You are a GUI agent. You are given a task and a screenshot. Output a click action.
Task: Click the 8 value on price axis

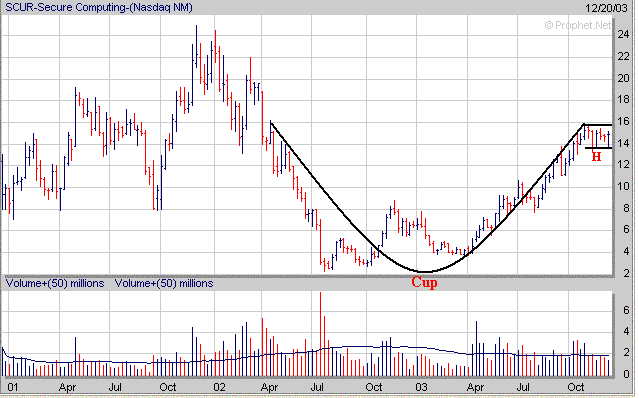626,208
